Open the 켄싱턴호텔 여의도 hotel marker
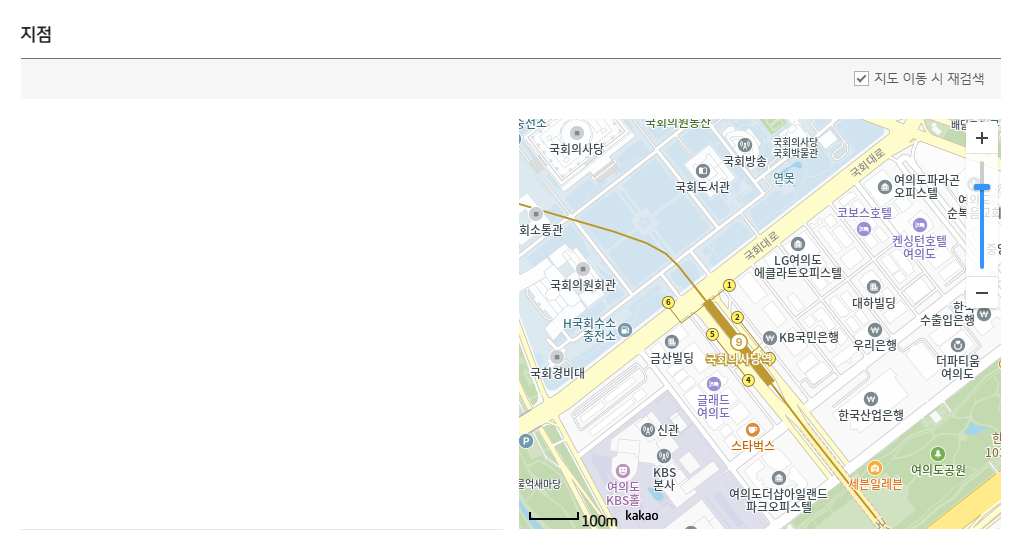The height and width of the screenshot is (559, 1029). [919, 224]
